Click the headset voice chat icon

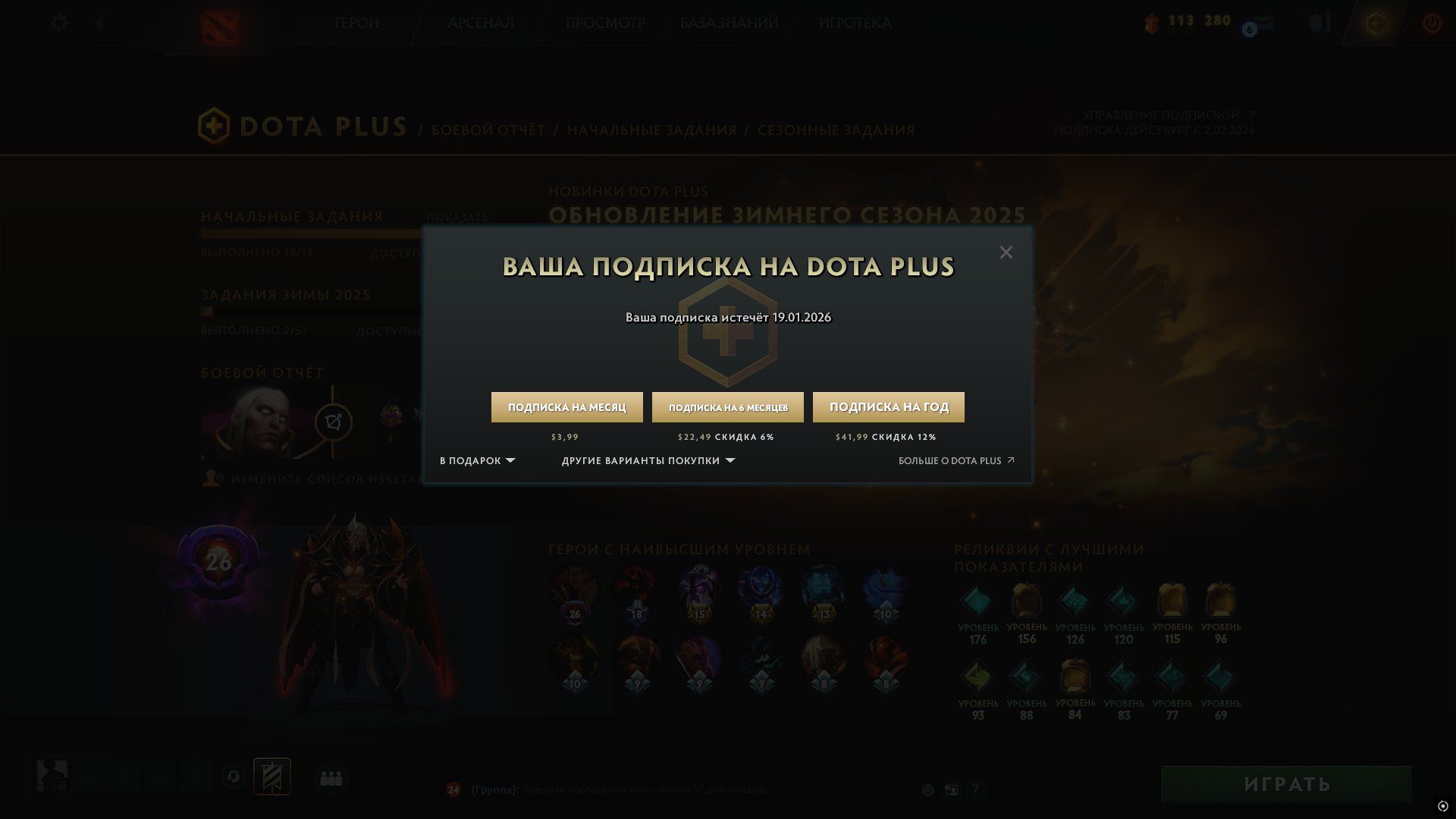[233, 777]
